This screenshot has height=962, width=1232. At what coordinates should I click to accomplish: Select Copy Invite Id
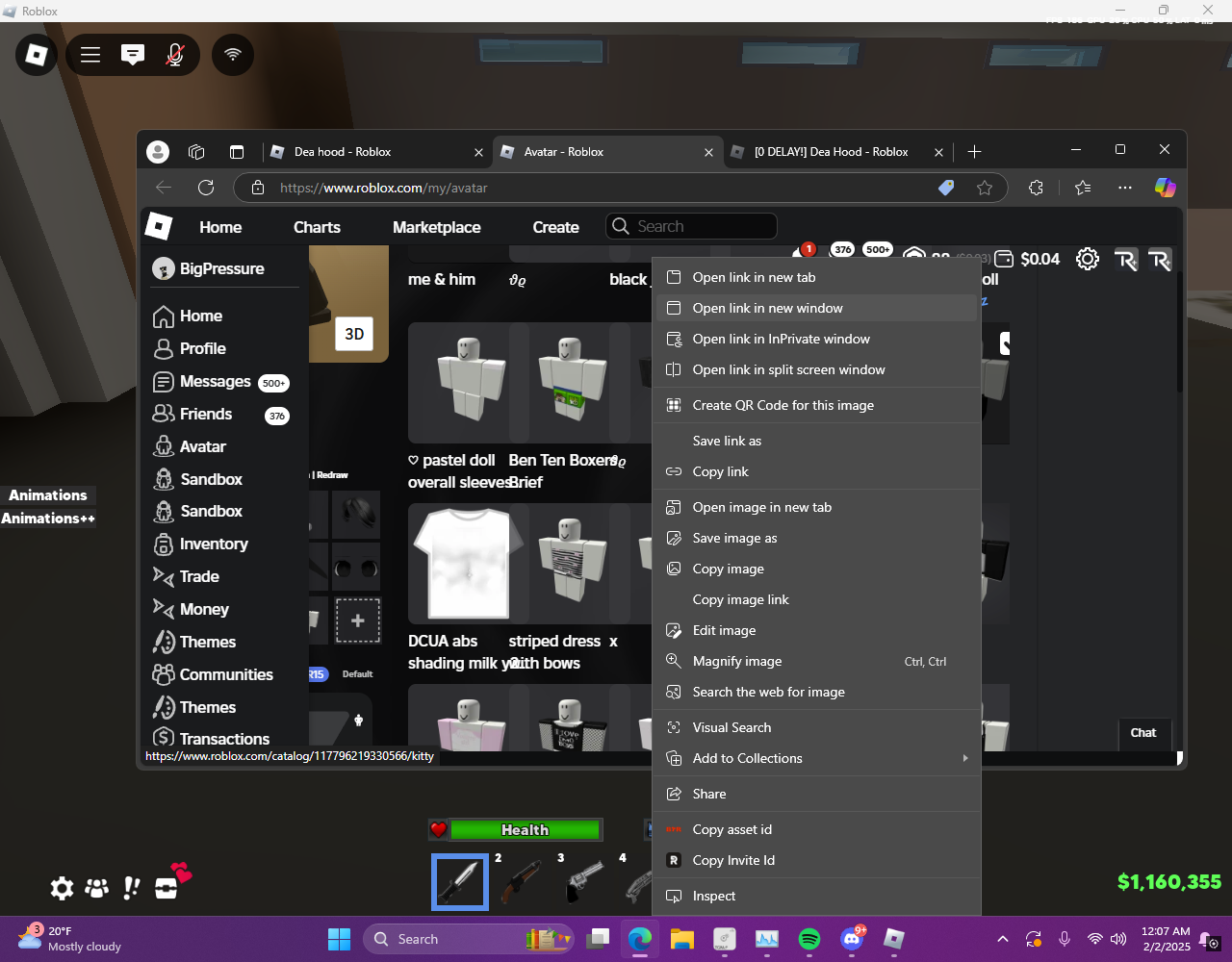816,860
